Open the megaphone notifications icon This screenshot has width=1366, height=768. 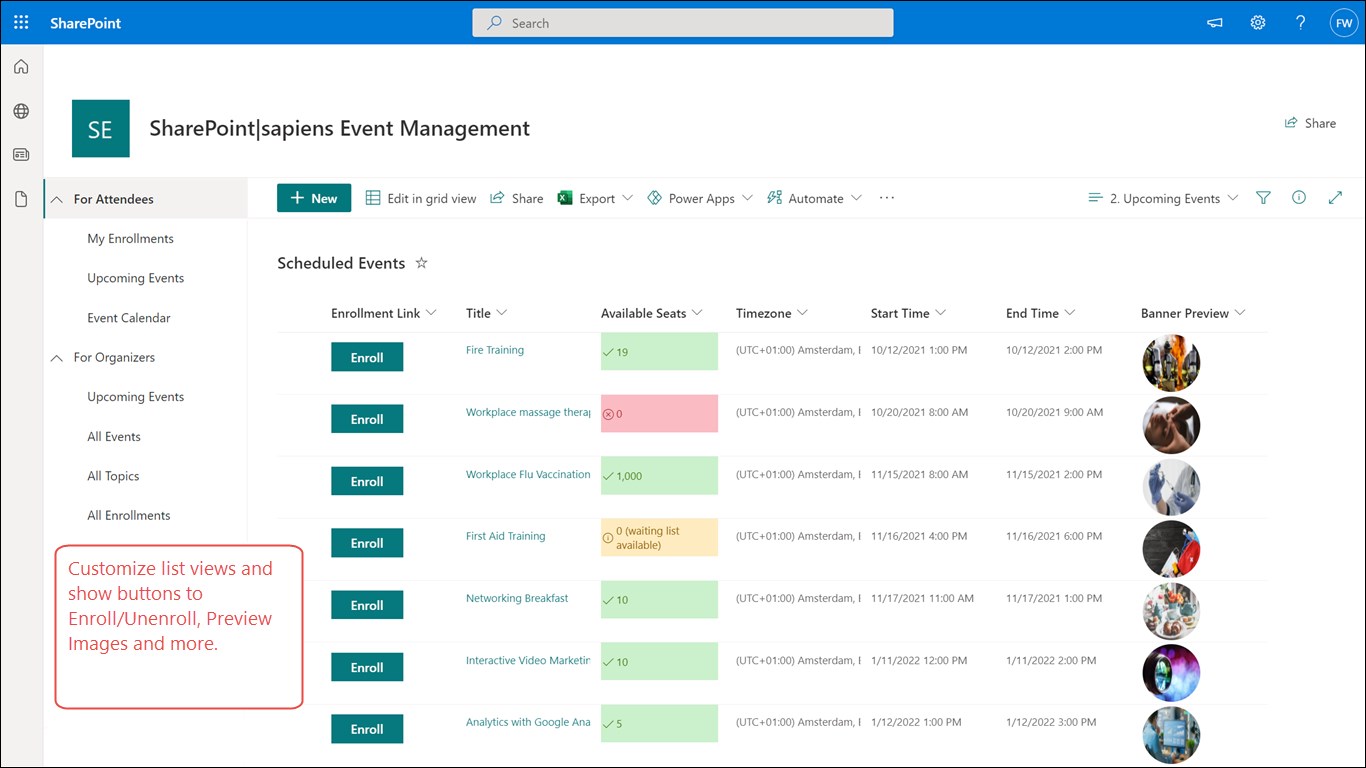coord(1215,23)
